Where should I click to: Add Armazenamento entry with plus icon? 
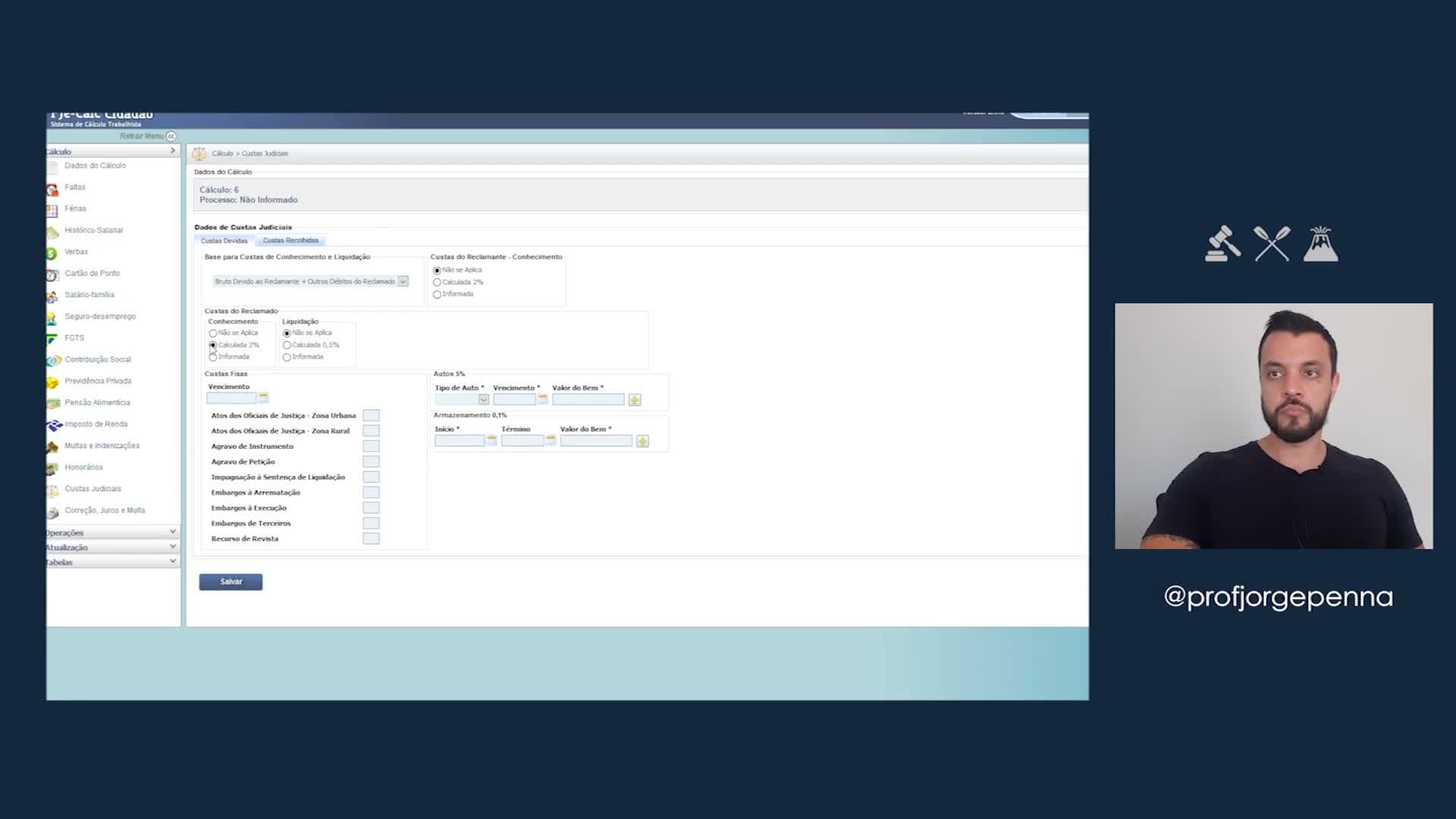coord(642,441)
